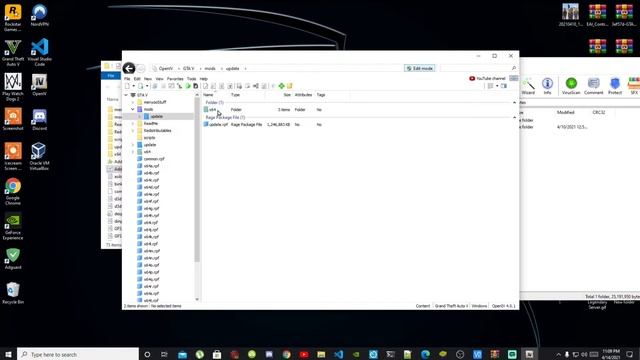
Task: Open the New menu
Action: click(148, 79)
